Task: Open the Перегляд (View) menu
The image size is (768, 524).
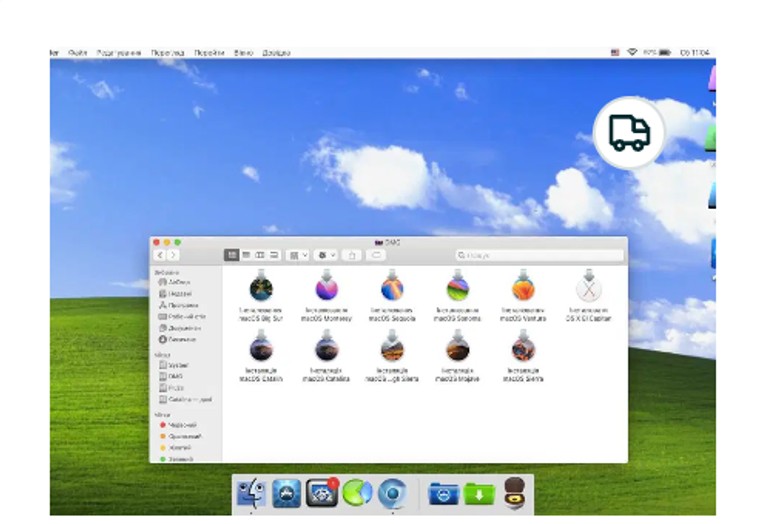Action: [168, 52]
